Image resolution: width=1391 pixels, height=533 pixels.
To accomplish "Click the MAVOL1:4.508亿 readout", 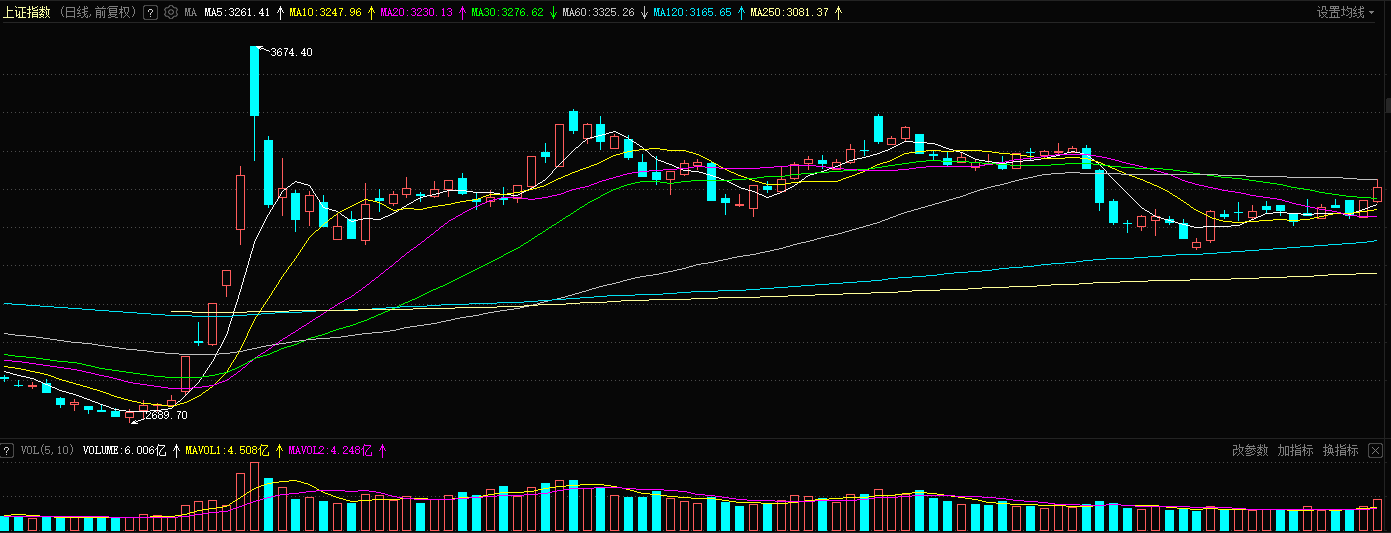I will (x=228, y=451).
